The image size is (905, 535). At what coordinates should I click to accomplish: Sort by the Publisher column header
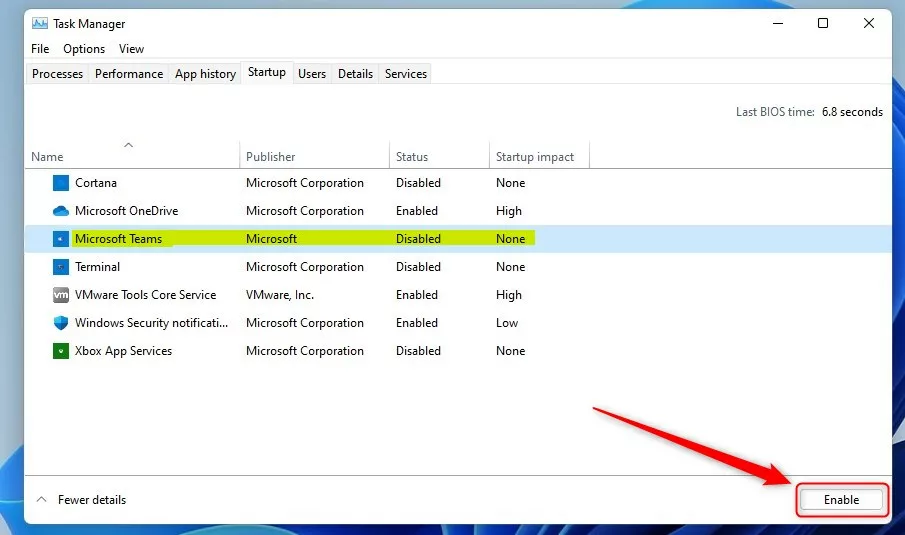270,157
